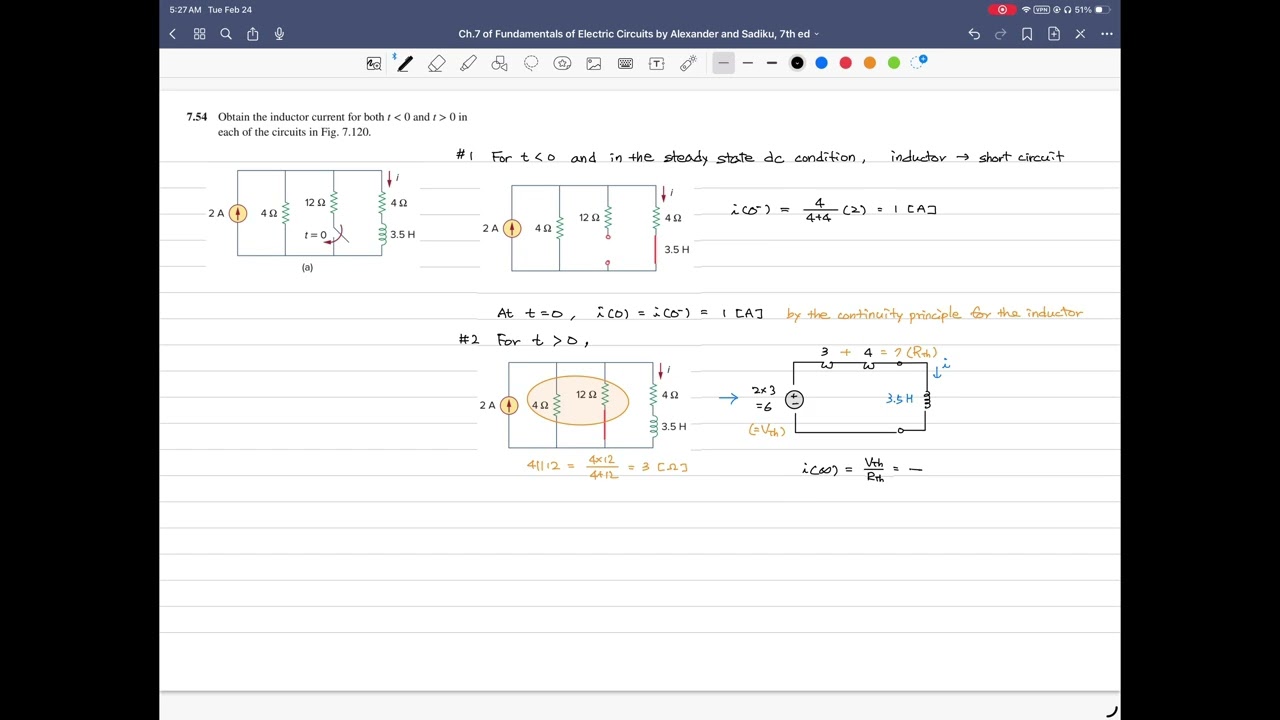Open the page thumbnails grid view

point(199,34)
